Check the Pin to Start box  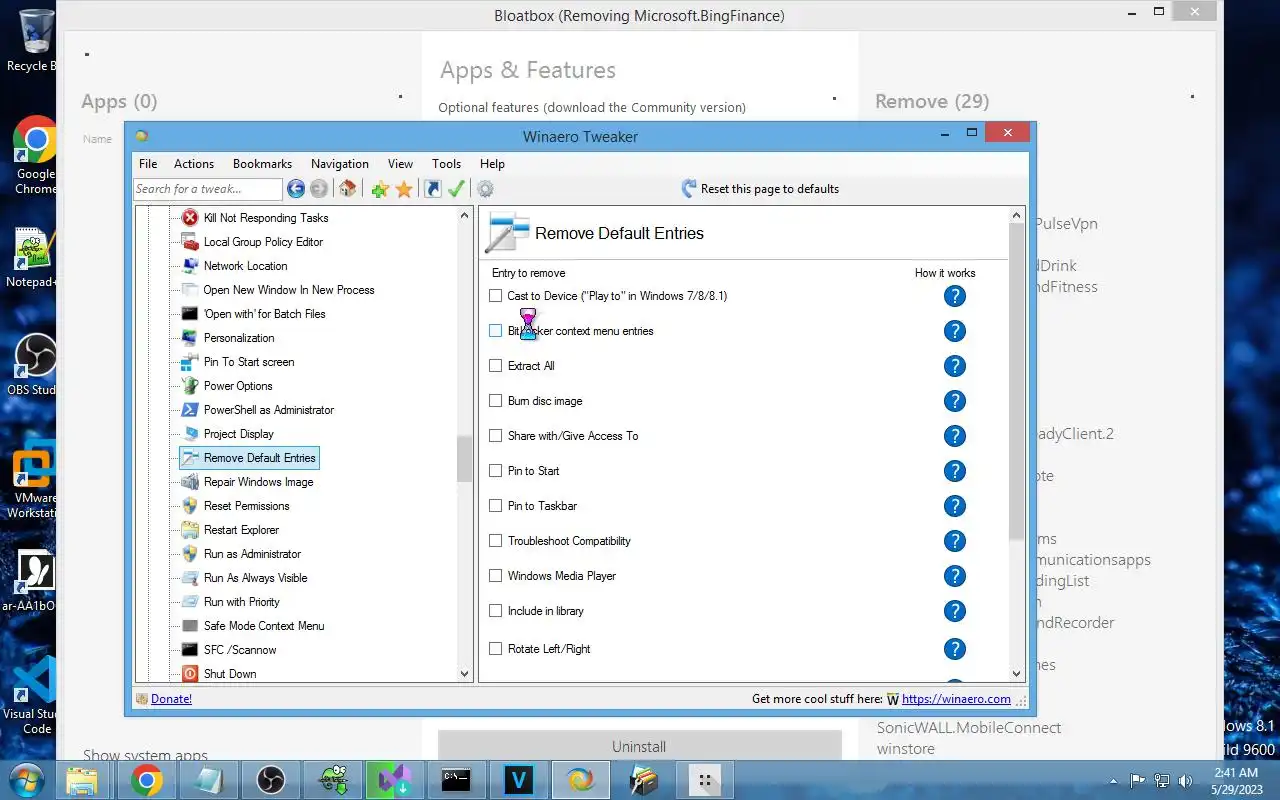click(x=495, y=471)
